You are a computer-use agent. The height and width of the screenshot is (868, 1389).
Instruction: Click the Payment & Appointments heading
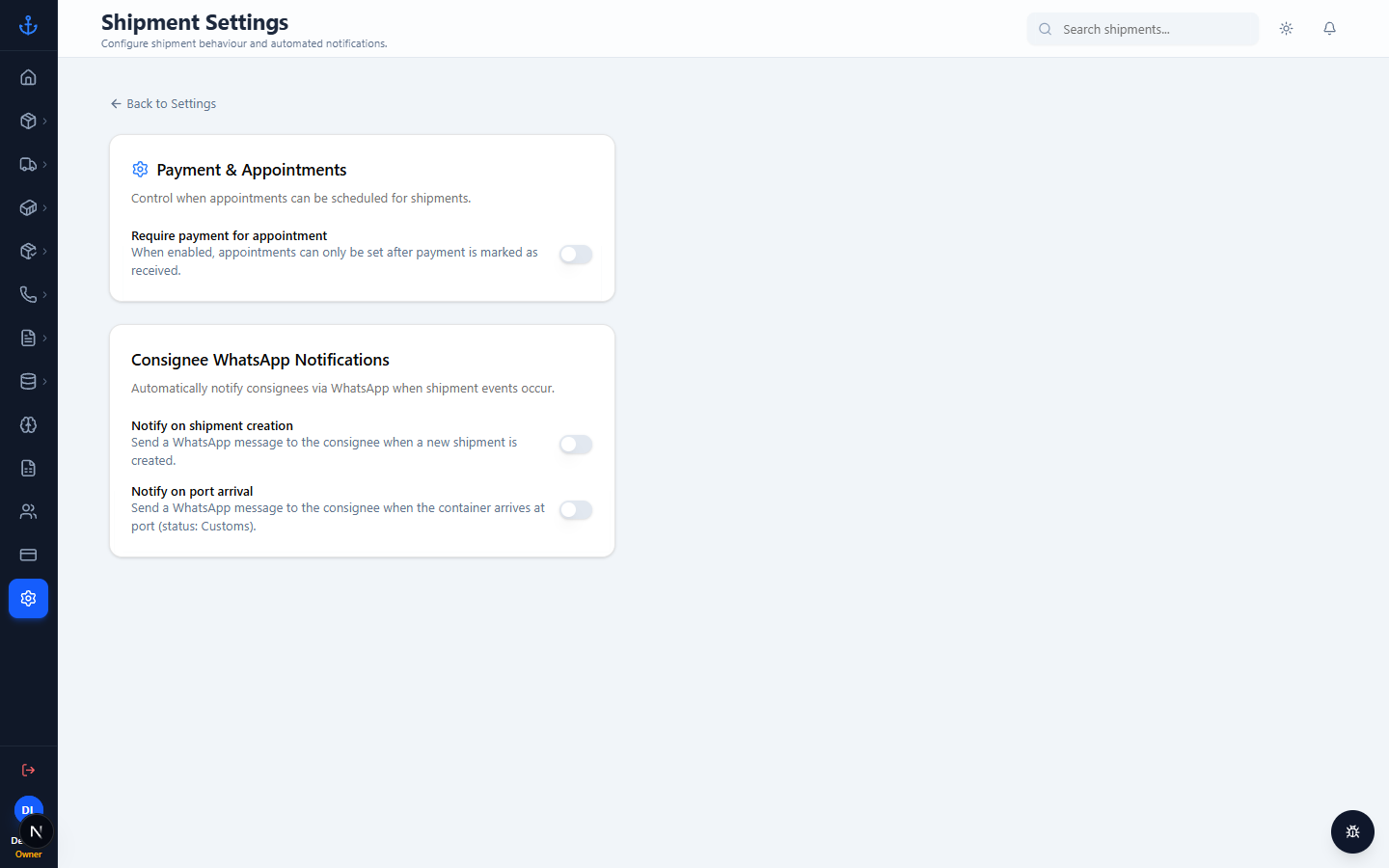[252, 170]
